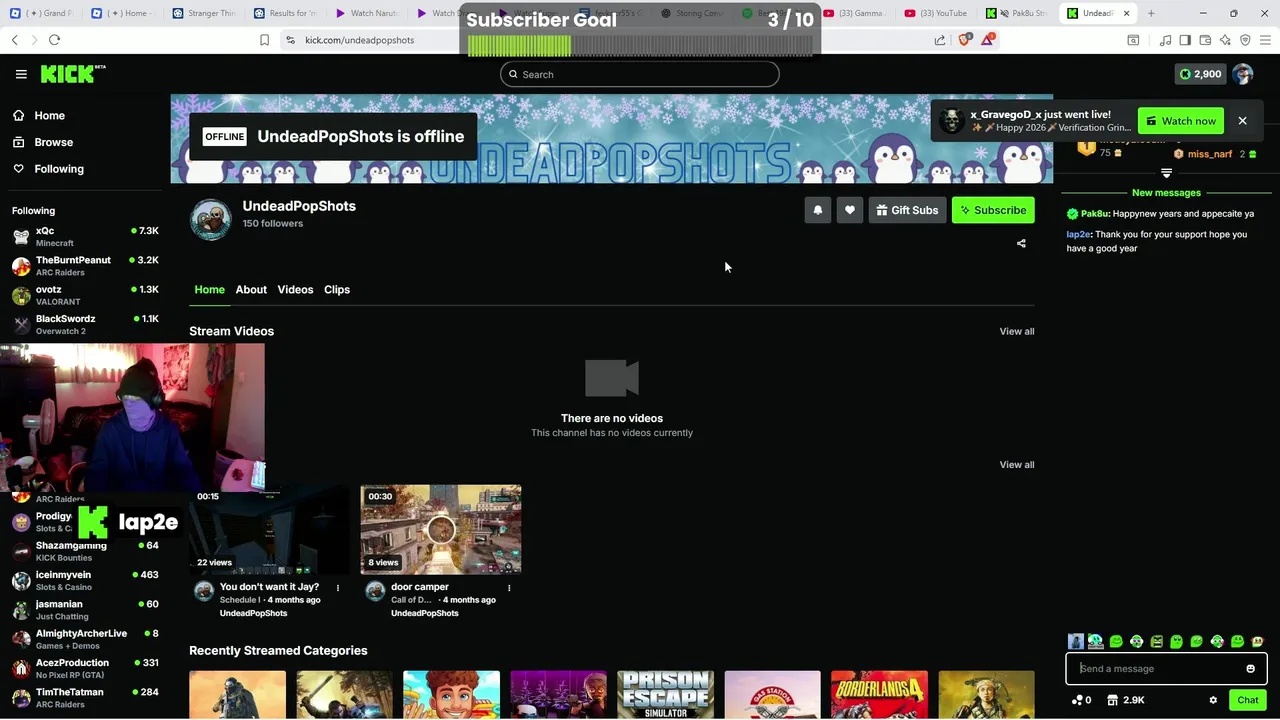Viewport: 1280px width, 720px height.
Task: Bookmark this page icon
Action: tap(264, 40)
